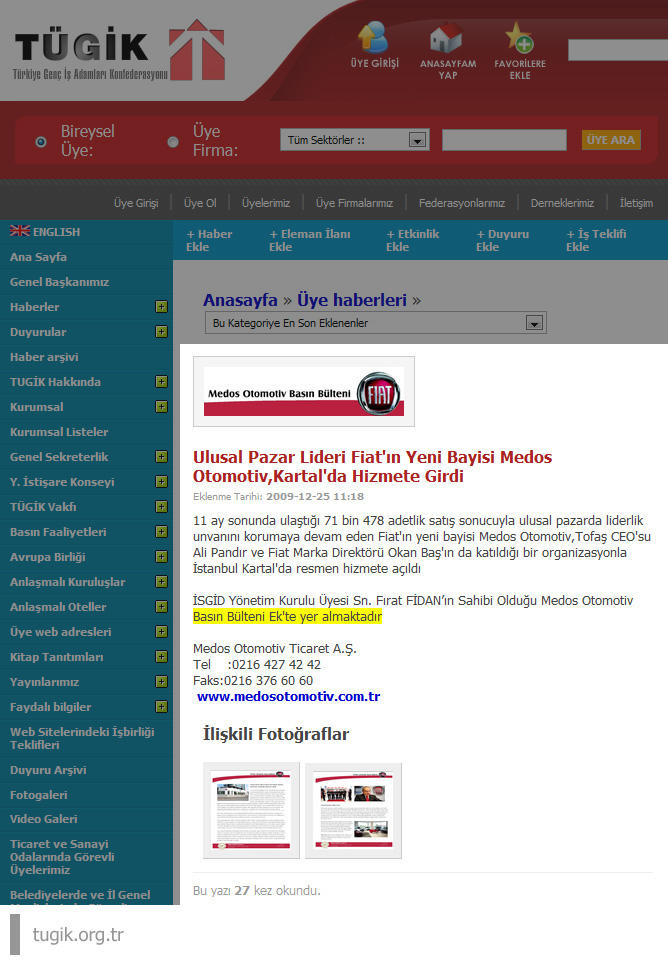Click the ÜYE ARA search button

pyautogui.click(x=610, y=140)
